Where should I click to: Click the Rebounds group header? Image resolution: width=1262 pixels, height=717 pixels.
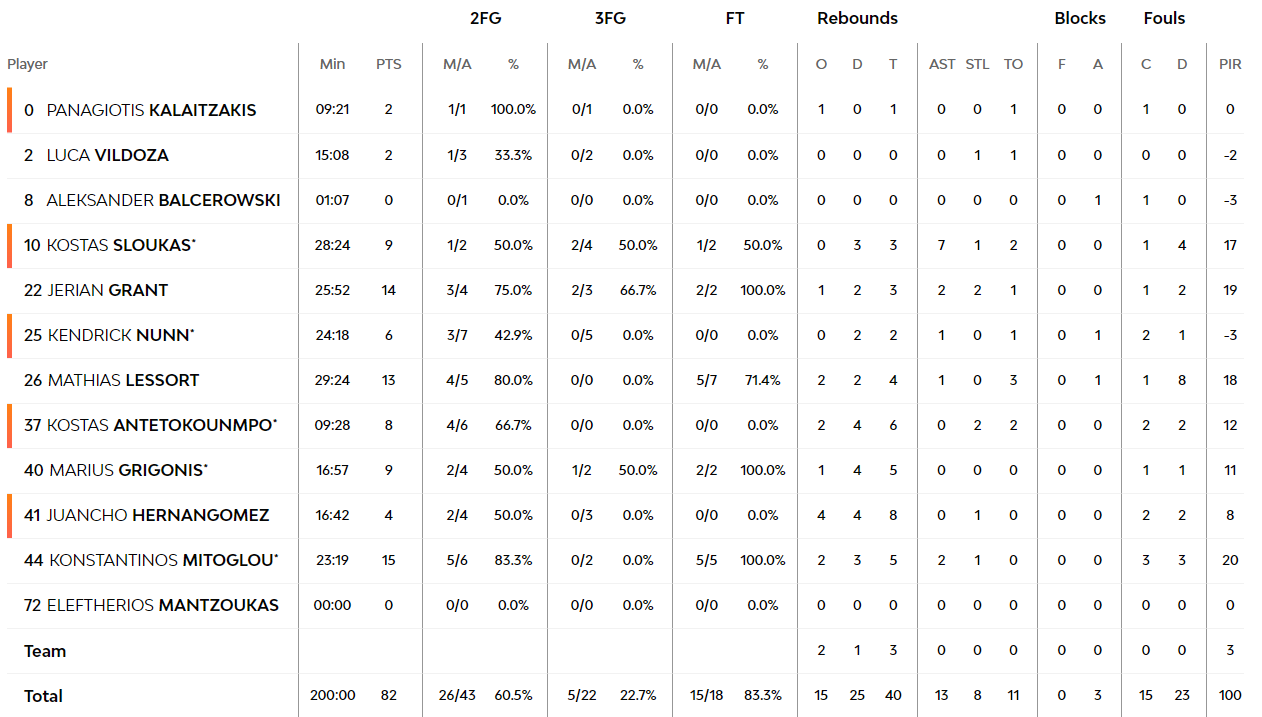tap(857, 18)
